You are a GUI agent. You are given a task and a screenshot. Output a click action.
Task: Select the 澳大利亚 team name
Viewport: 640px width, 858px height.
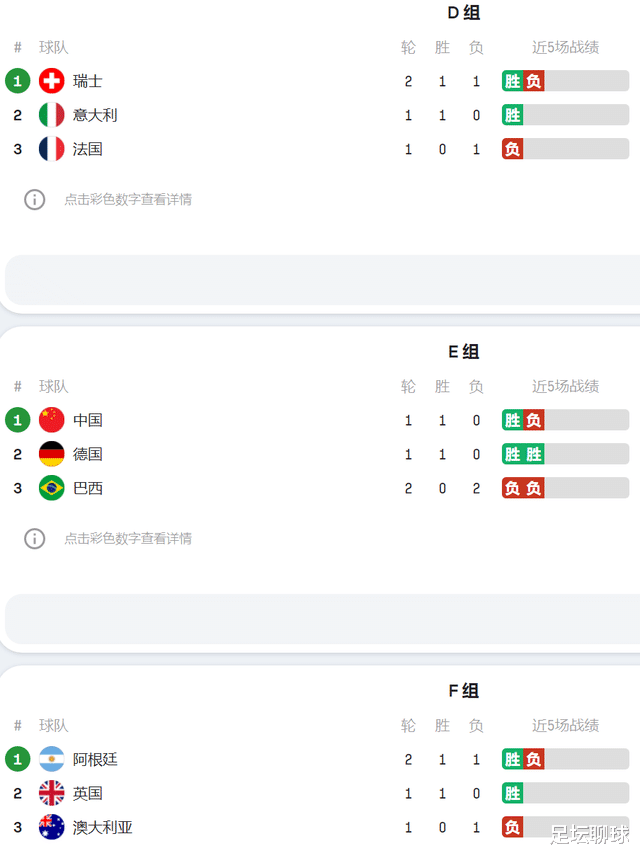103,827
